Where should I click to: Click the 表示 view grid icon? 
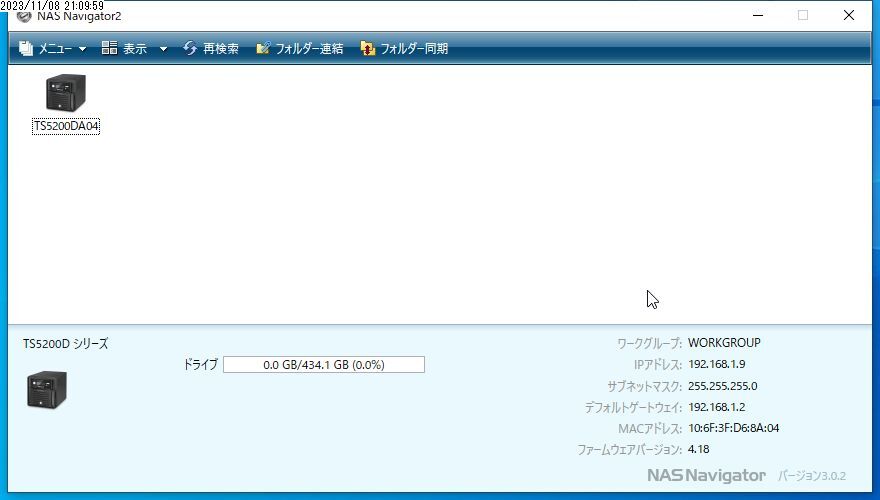pyautogui.click(x=109, y=48)
